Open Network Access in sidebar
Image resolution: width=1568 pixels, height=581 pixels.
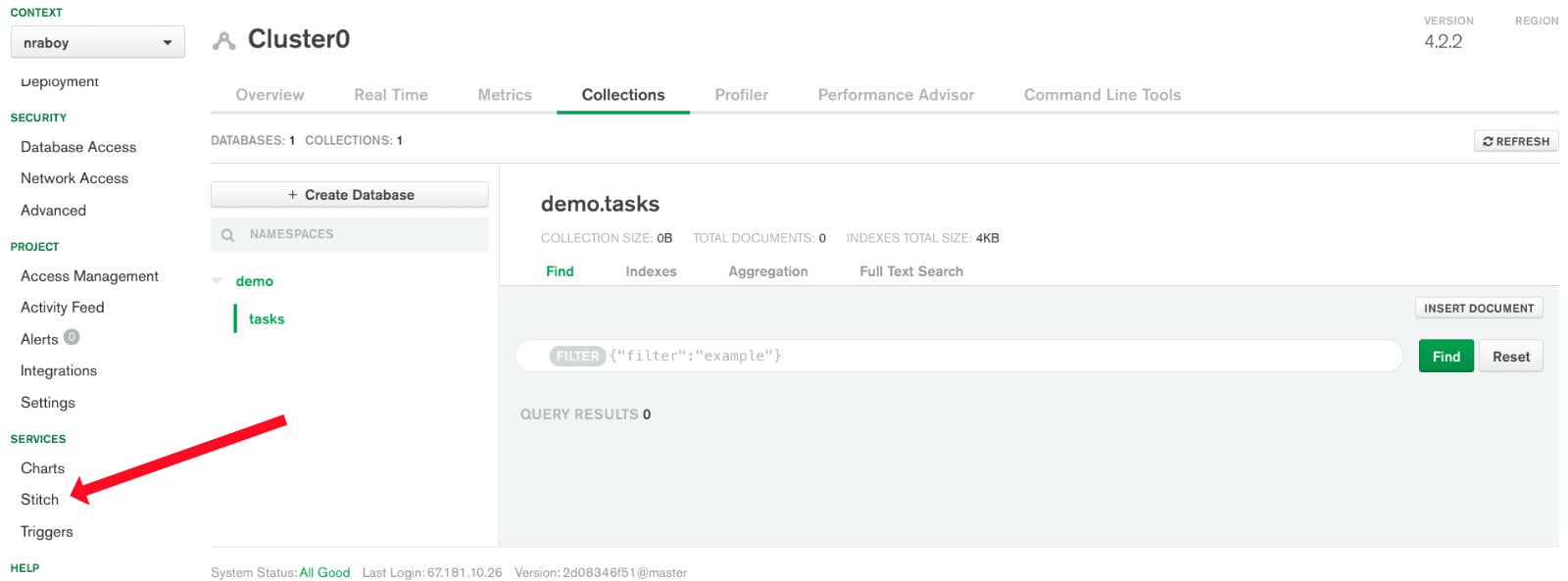(74, 178)
